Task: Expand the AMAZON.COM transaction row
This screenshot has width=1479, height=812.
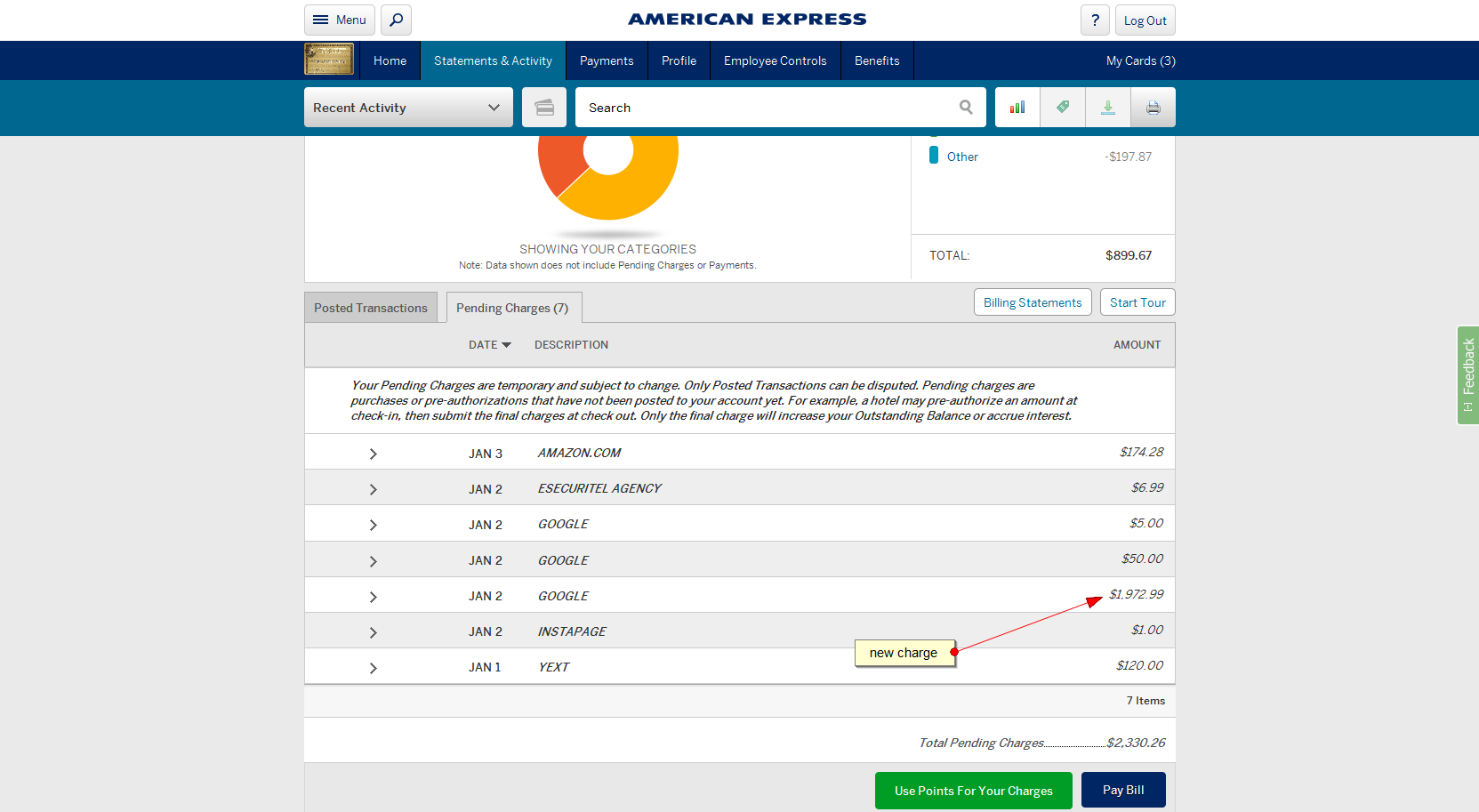Action: 373,454
